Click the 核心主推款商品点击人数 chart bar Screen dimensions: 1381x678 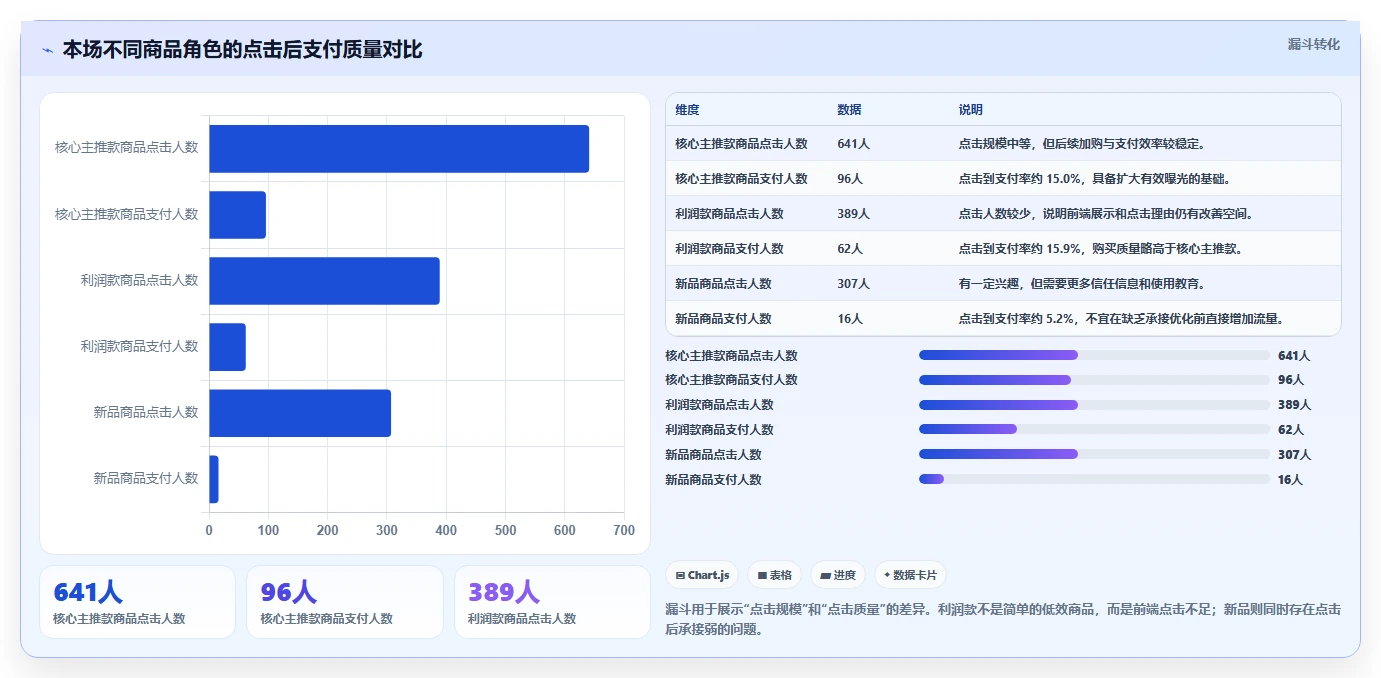click(x=399, y=148)
